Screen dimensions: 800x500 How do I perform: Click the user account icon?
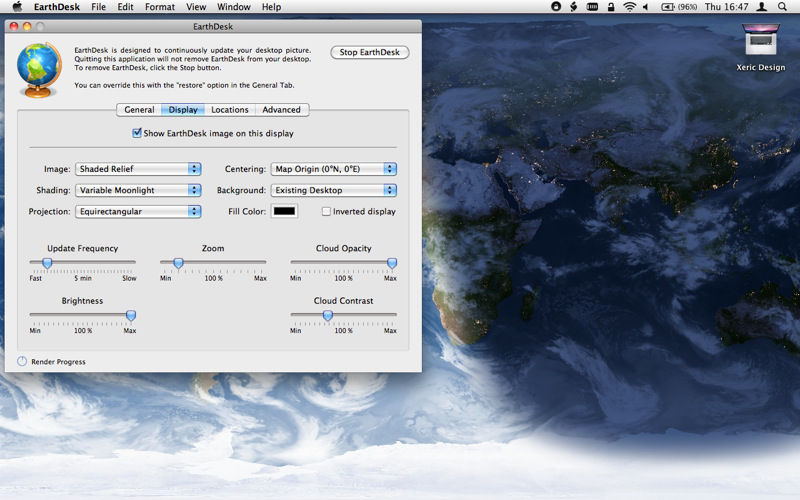tap(761, 7)
